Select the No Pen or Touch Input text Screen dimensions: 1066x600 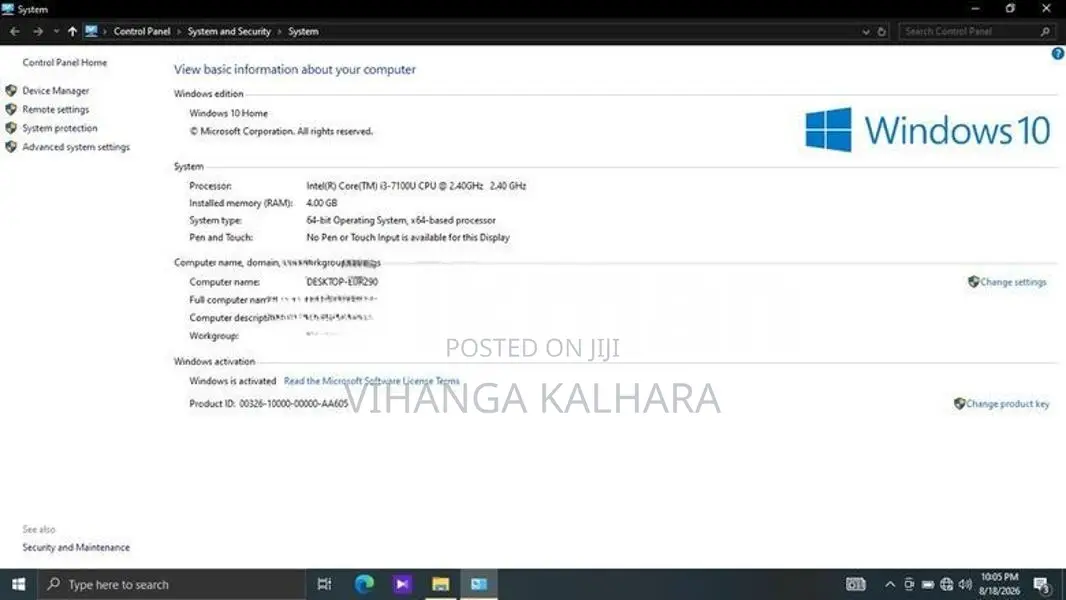(x=408, y=238)
